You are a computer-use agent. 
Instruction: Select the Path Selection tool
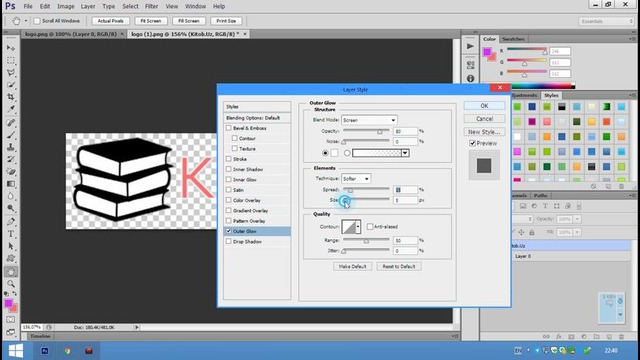(x=11, y=246)
